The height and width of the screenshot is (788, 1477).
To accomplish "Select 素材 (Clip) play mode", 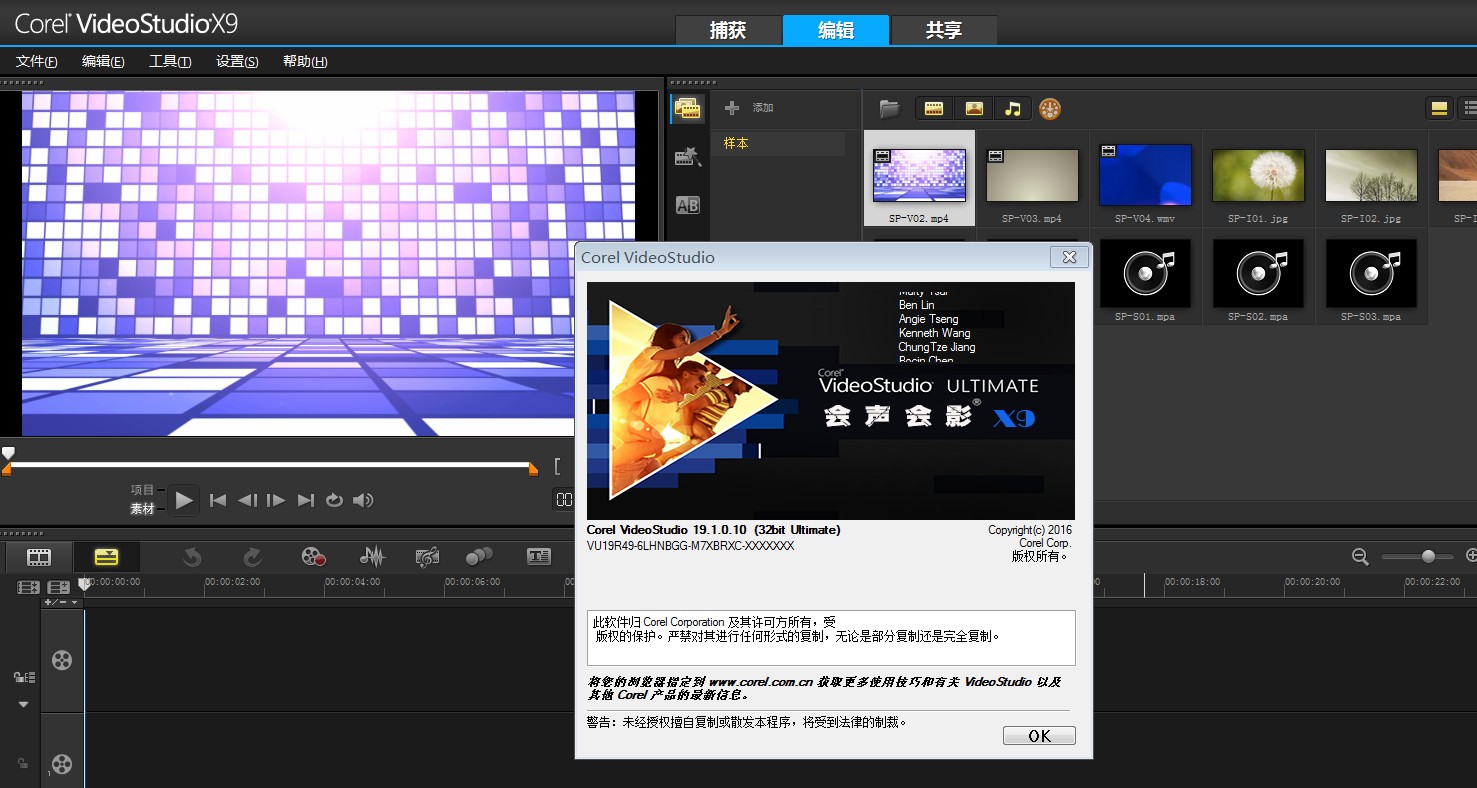I will tap(142, 509).
